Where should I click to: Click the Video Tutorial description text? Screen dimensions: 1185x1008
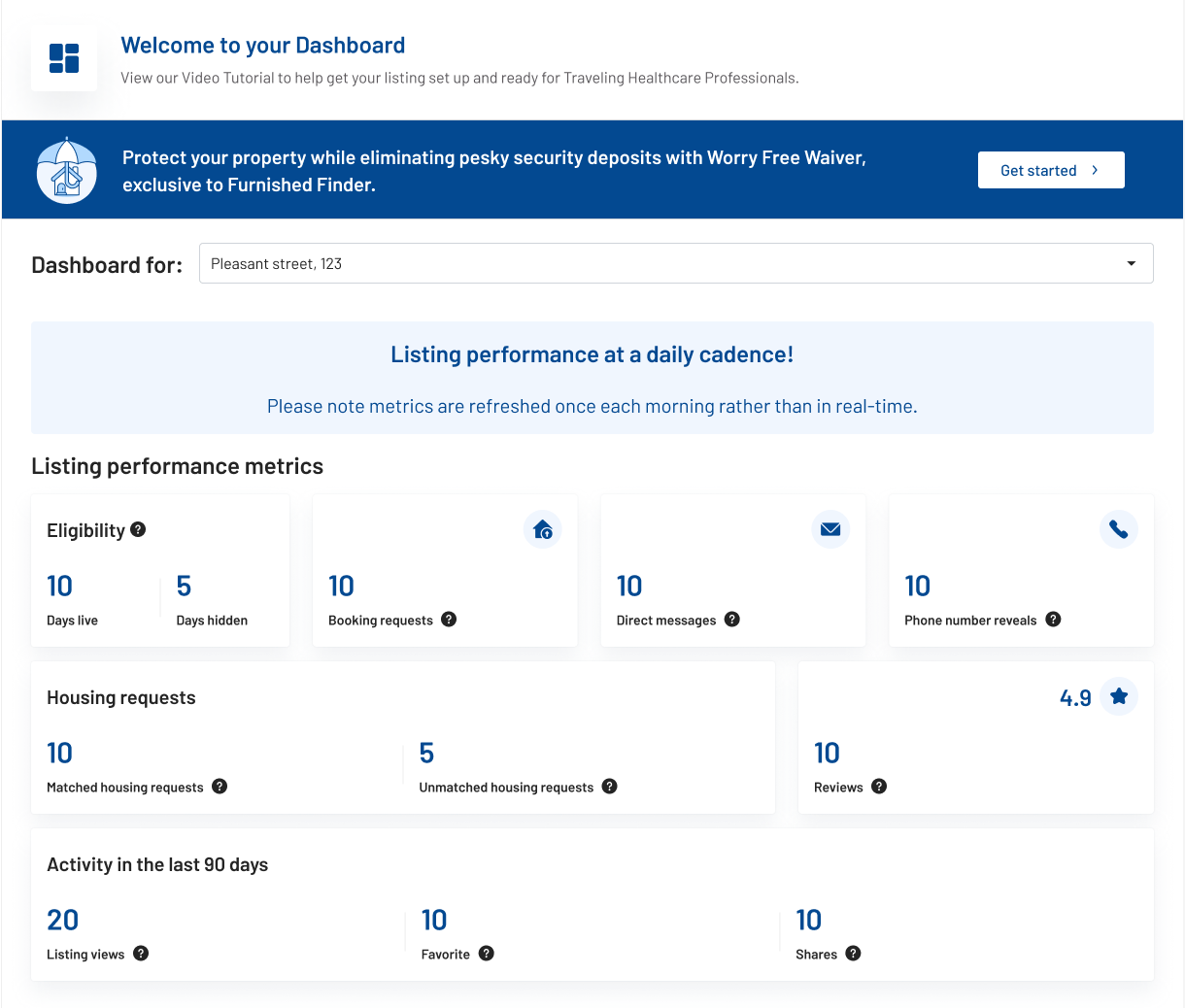point(459,78)
